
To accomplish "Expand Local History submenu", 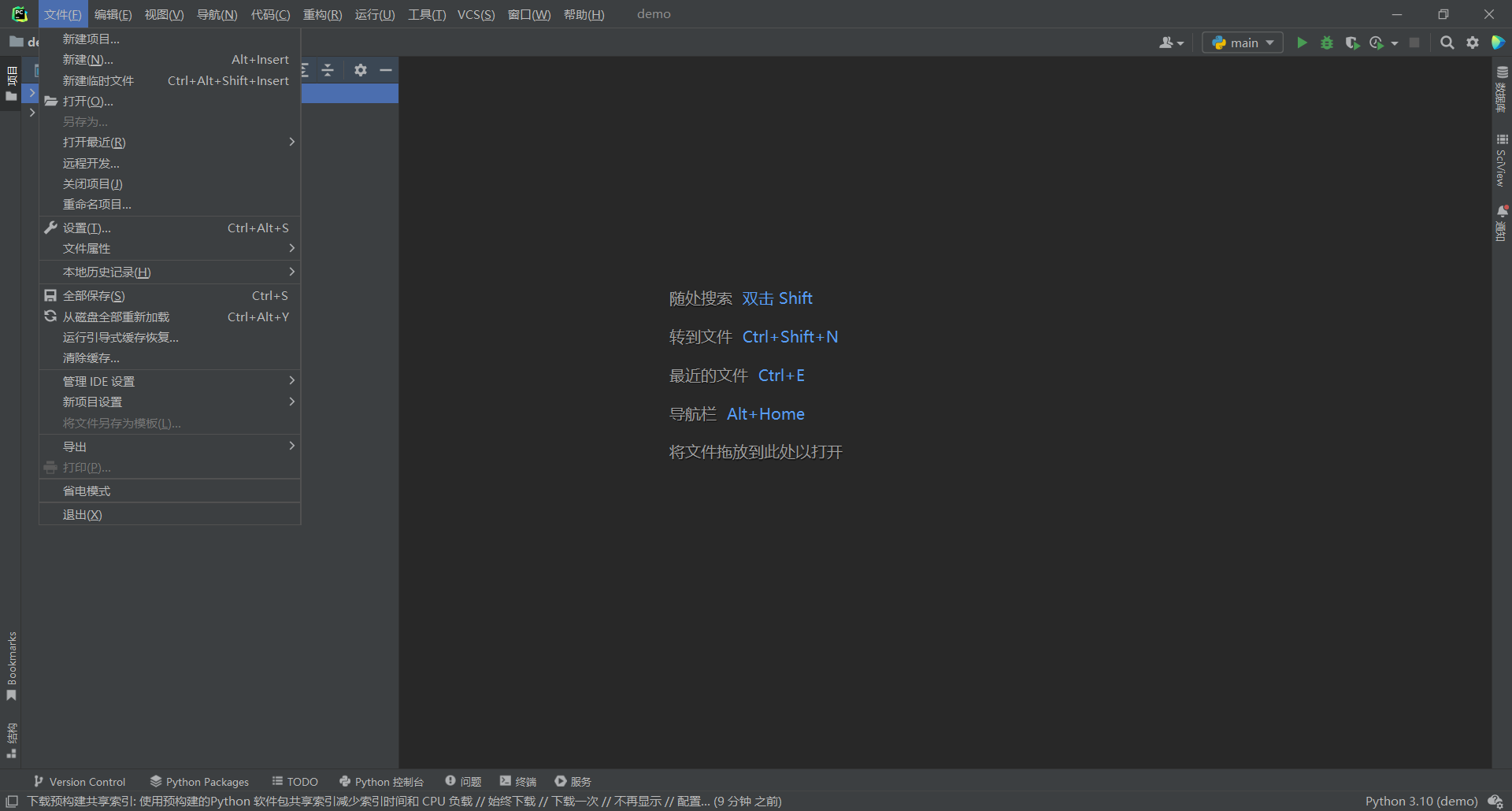I will pos(170,272).
